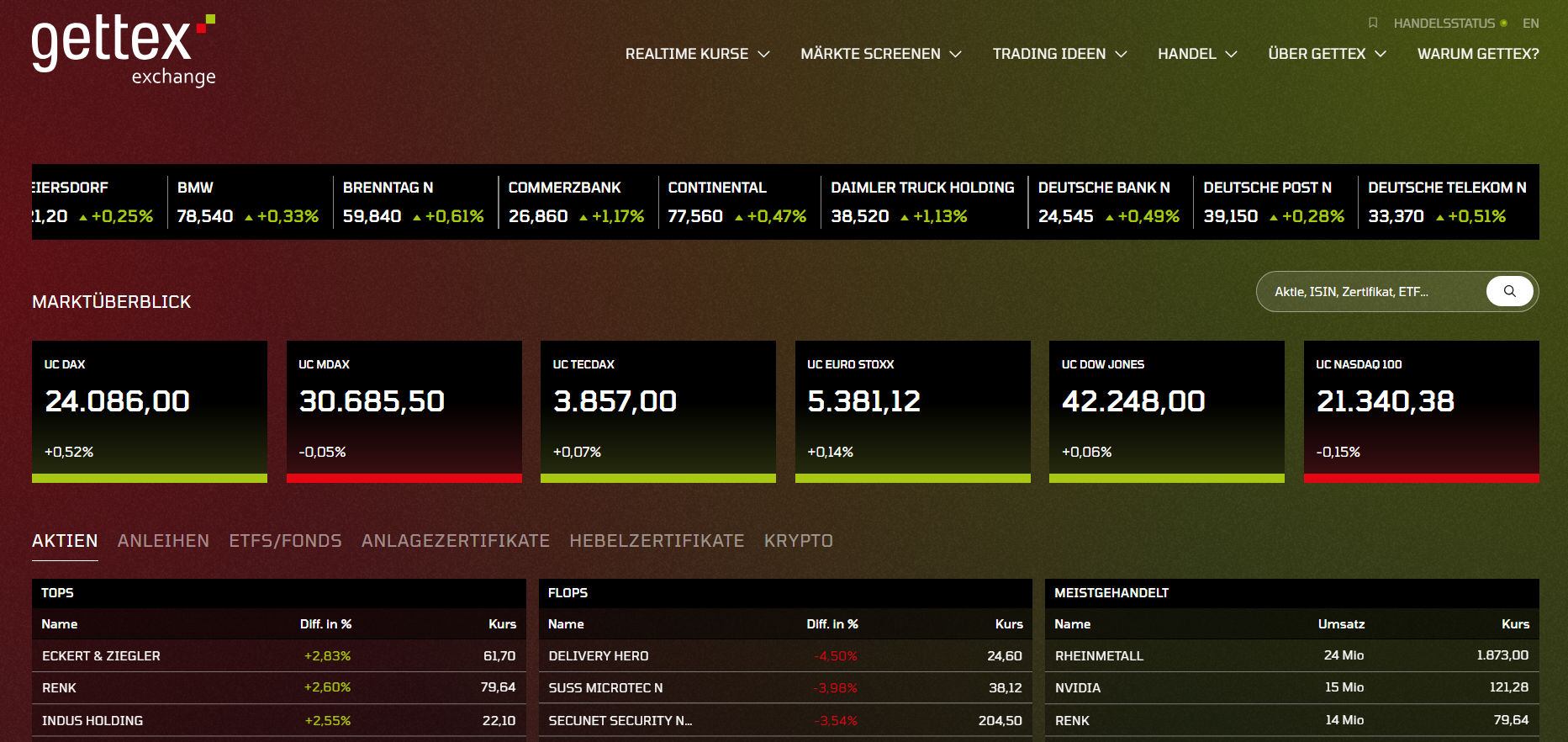Click the gettex exchange logo
This screenshot has height=742, width=1568.
[x=124, y=50]
